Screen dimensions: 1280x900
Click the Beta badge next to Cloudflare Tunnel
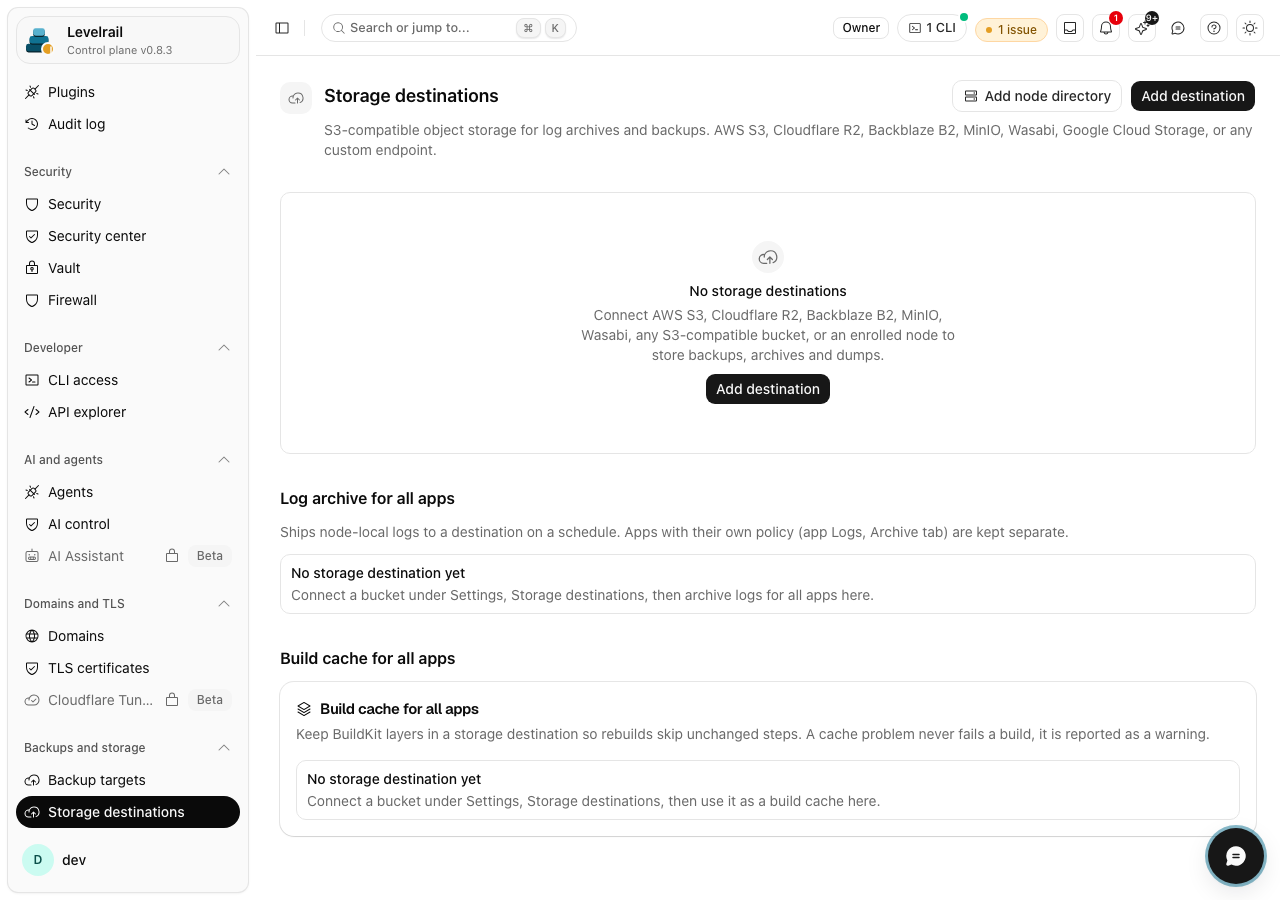(210, 700)
